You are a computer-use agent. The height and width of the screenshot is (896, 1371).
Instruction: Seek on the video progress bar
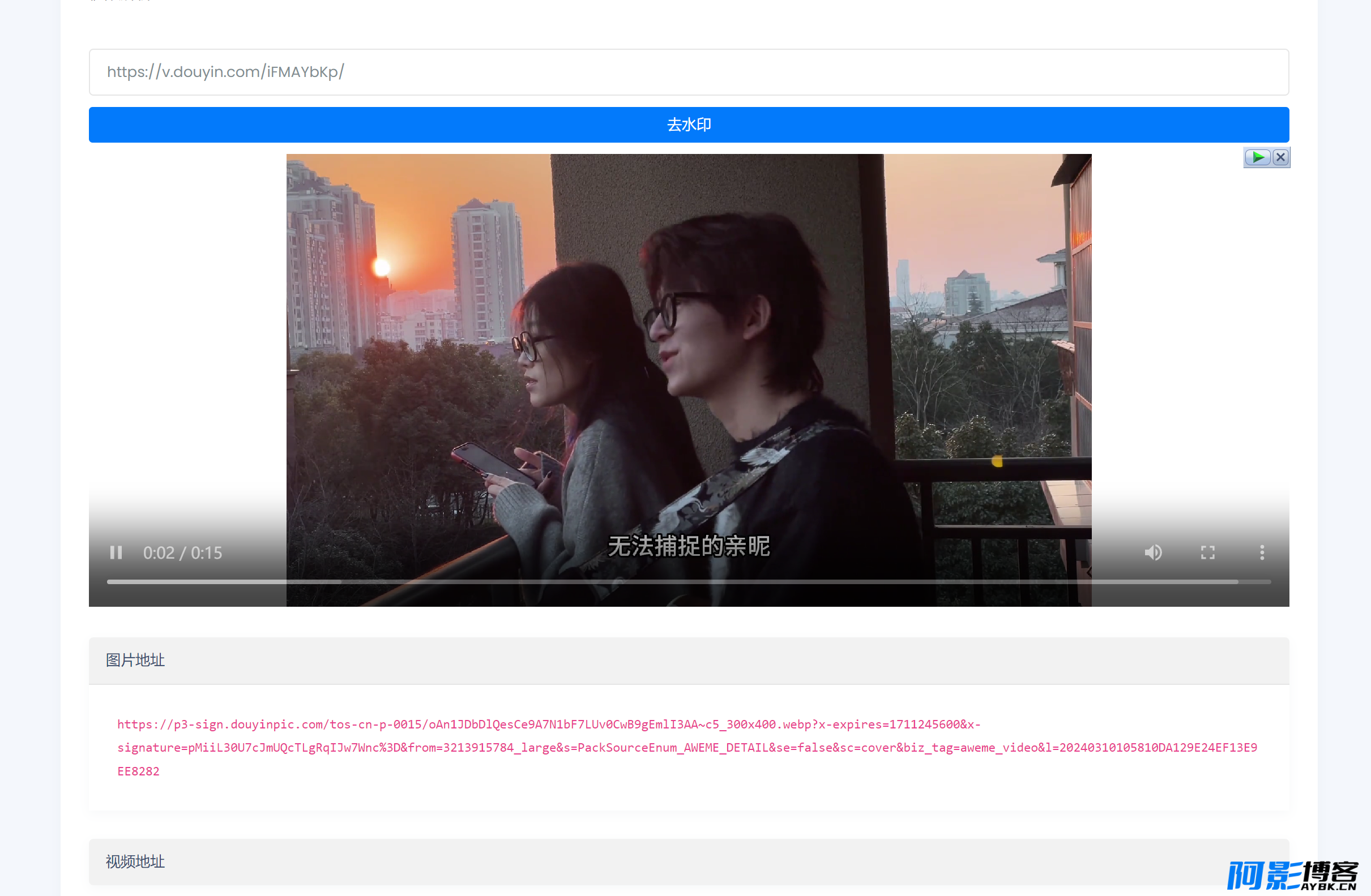pos(689,582)
